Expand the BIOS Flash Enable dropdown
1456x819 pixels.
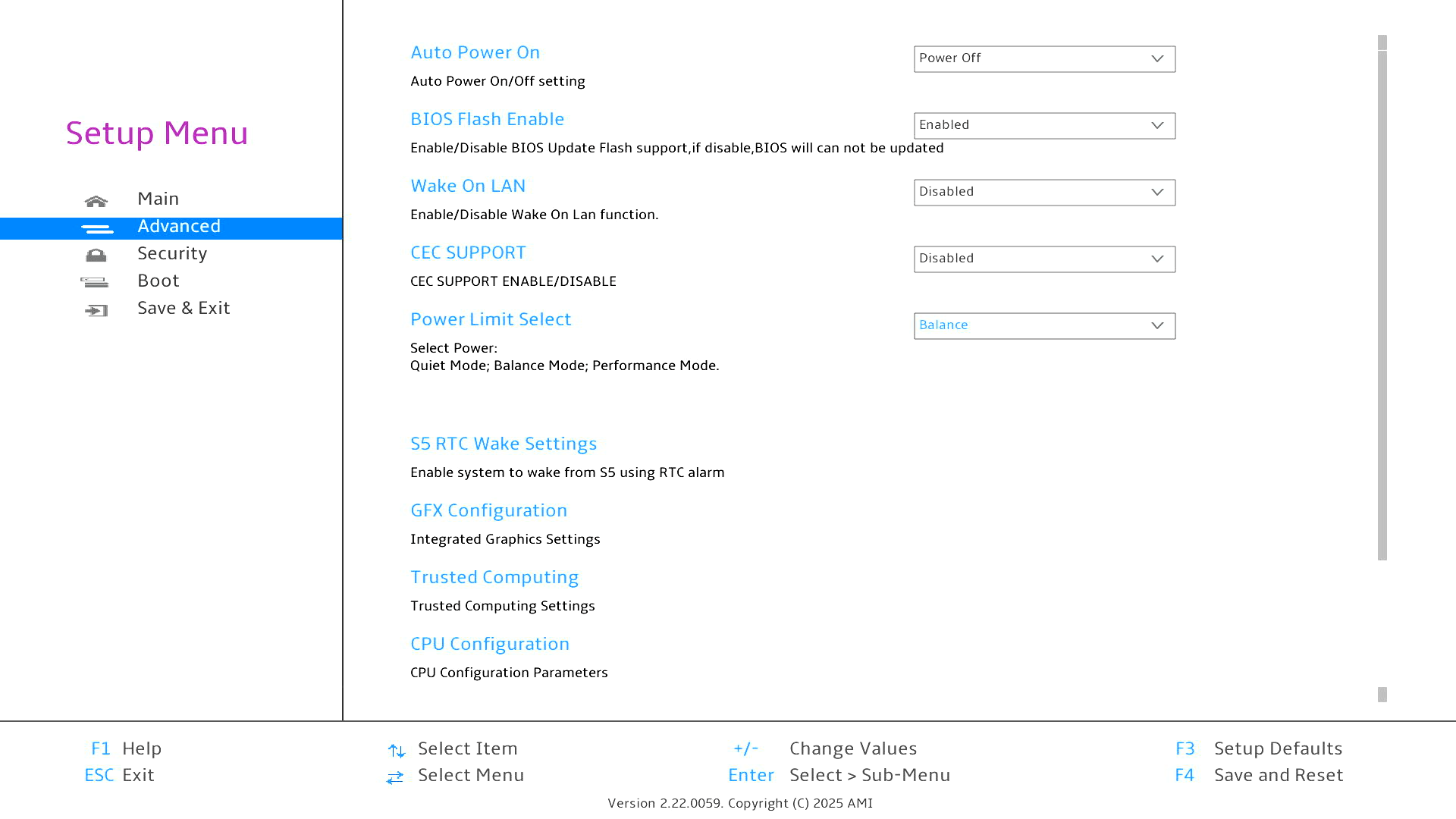1044,126
